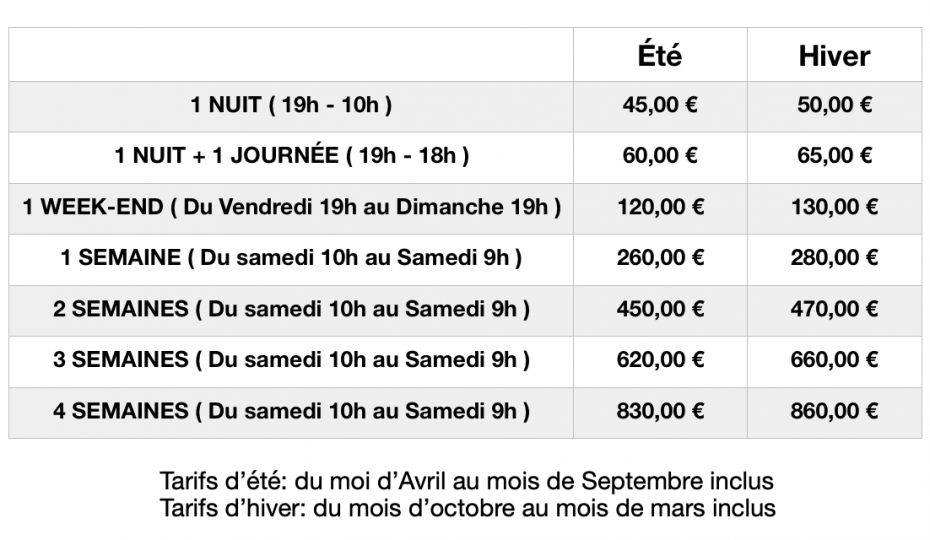Click the 260,00 € one-week price
The image size is (930, 540).
(x=659, y=258)
